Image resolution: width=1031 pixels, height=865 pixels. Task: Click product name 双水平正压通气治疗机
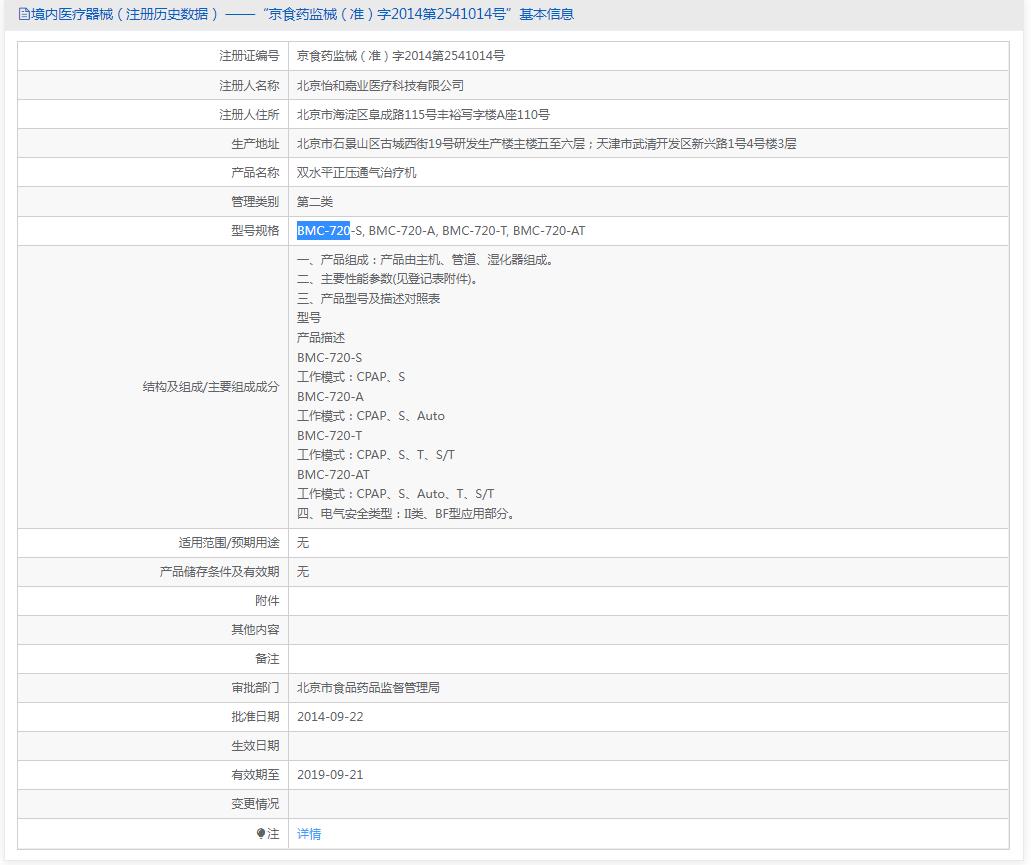tap(356, 173)
